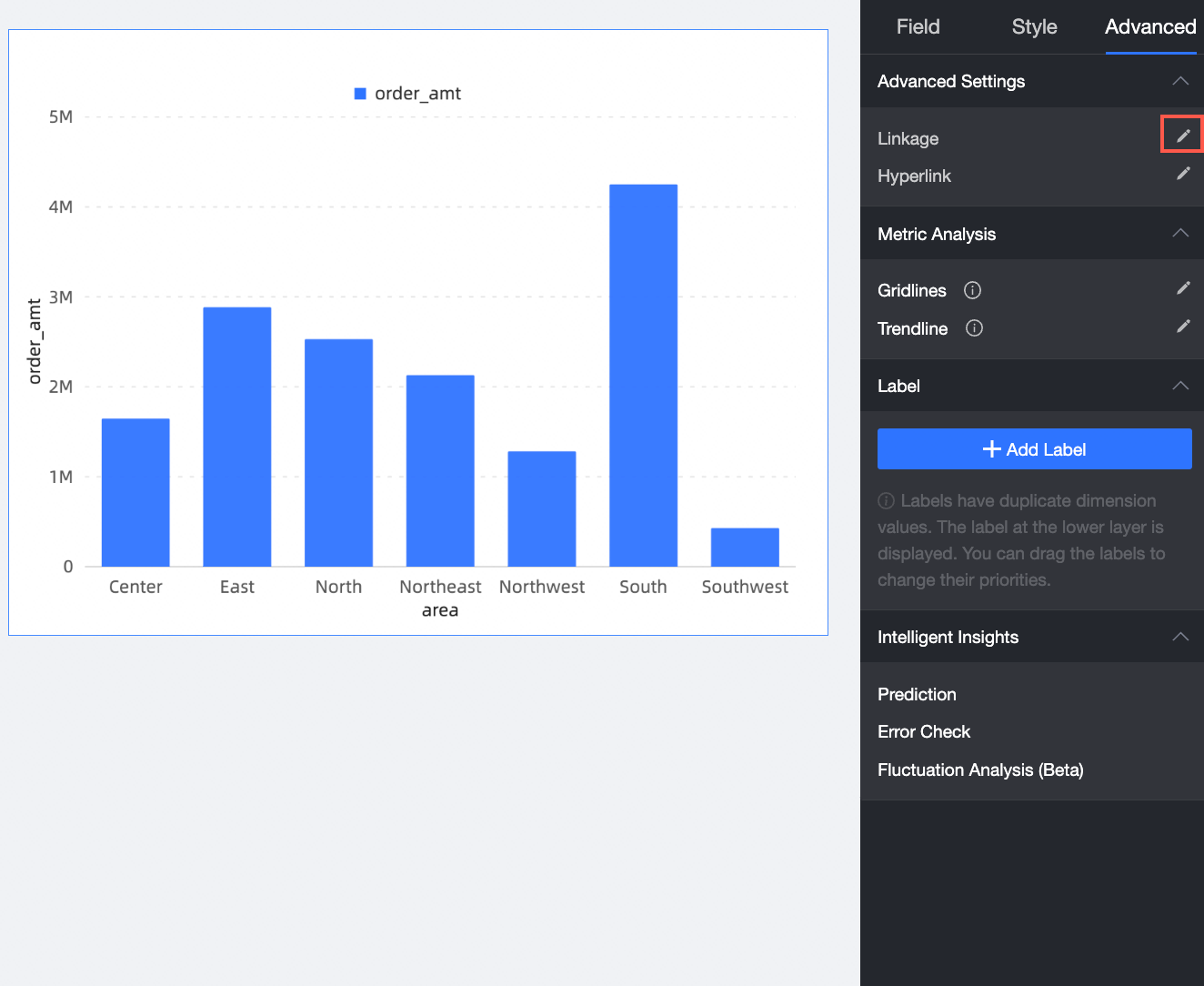This screenshot has width=1204, height=986.
Task: Click the area x-axis title
Action: [x=440, y=610]
